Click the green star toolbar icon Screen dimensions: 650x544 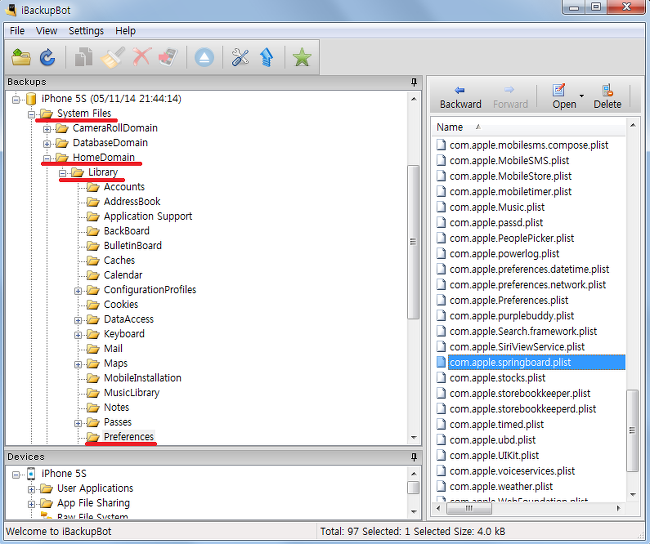(x=302, y=57)
